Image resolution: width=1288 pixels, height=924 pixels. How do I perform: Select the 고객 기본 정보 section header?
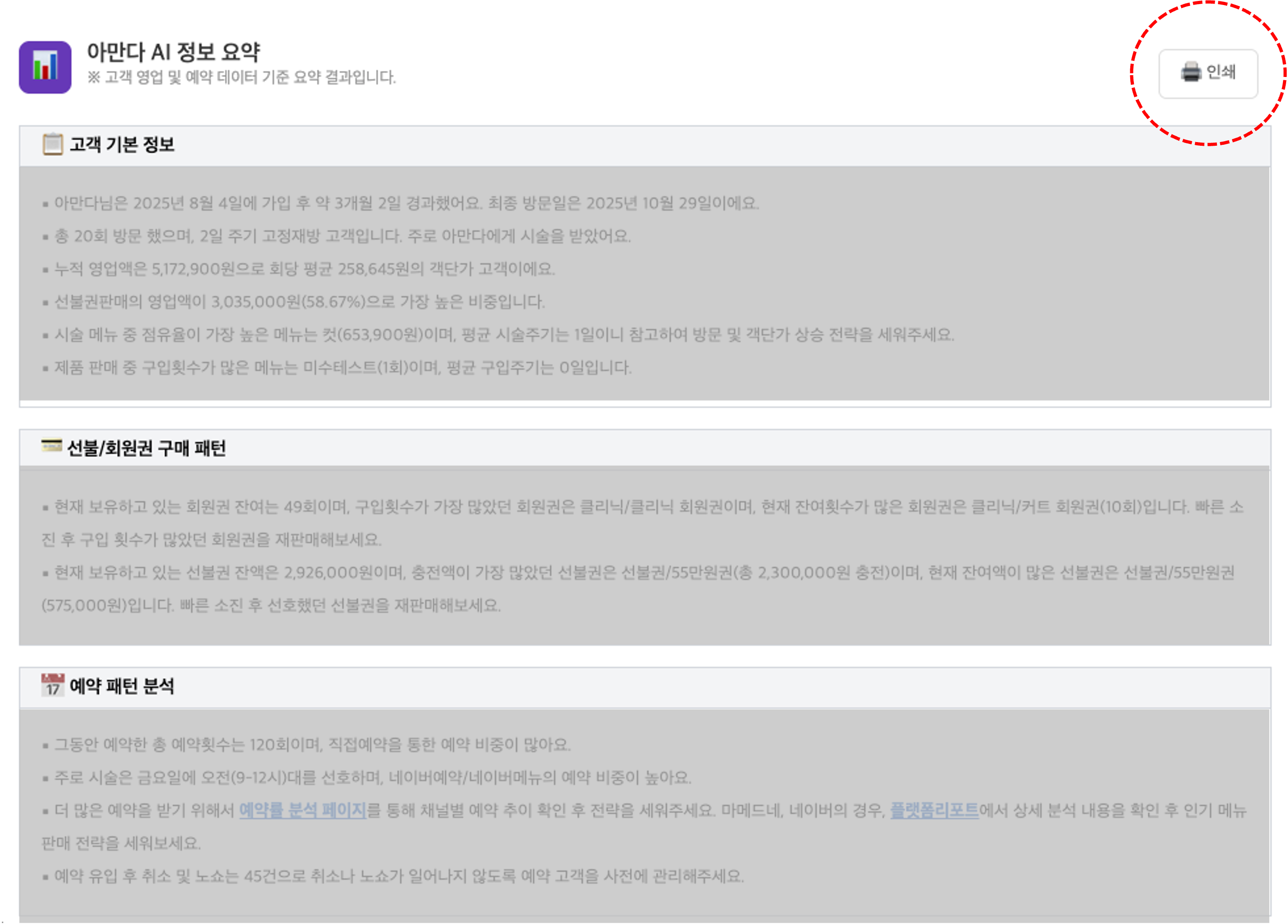click(x=122, y=145)
